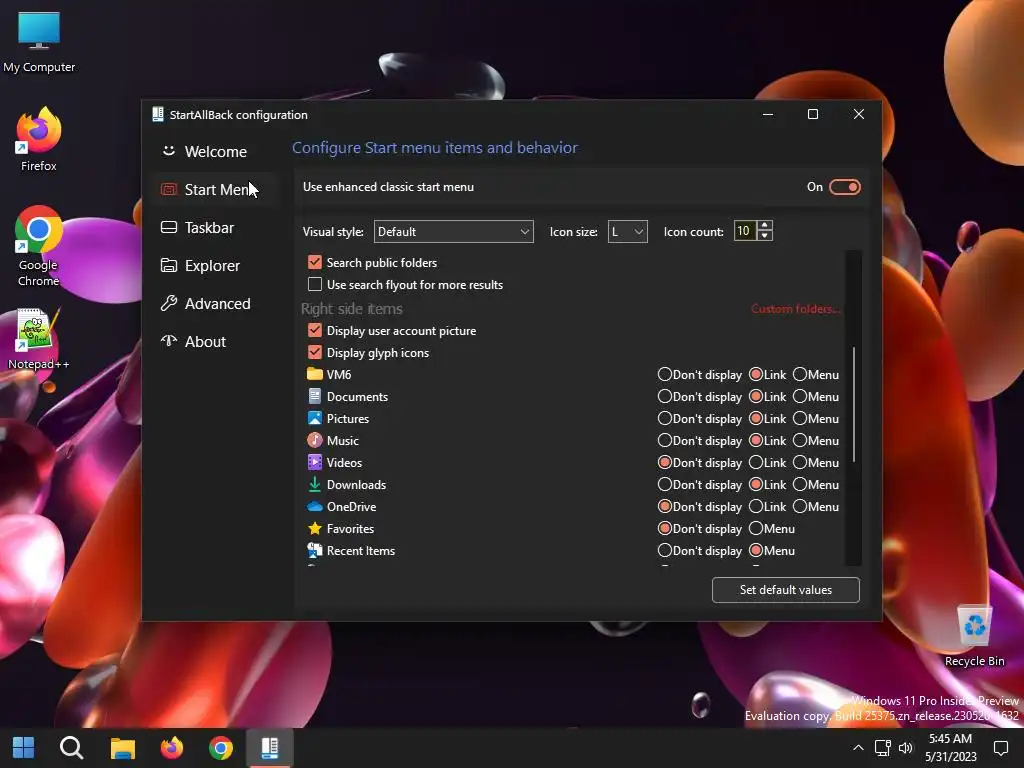Launch Firefox from taskbar
1024x768 pixels.
click(172, 748)
